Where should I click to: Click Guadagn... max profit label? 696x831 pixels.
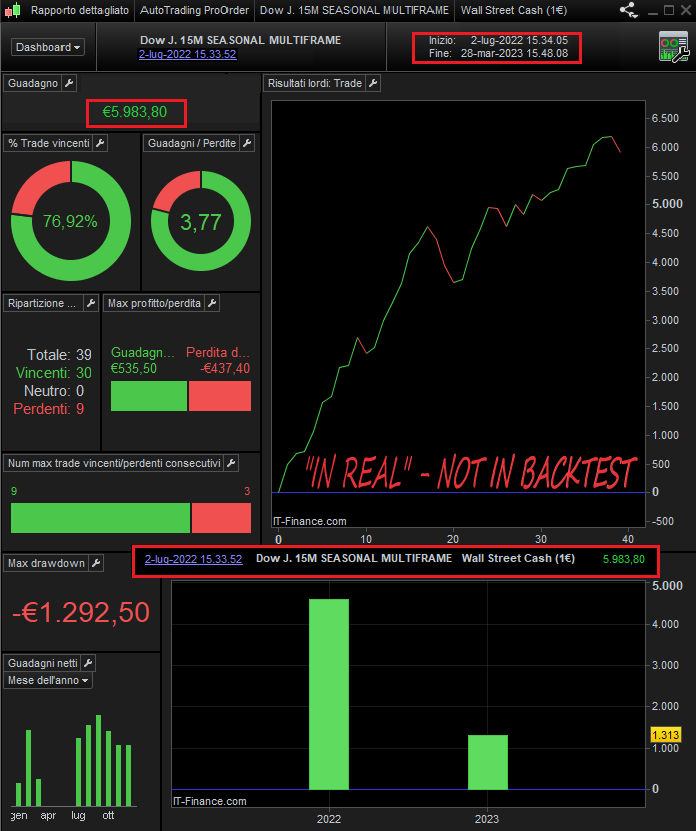coord(143,352)
